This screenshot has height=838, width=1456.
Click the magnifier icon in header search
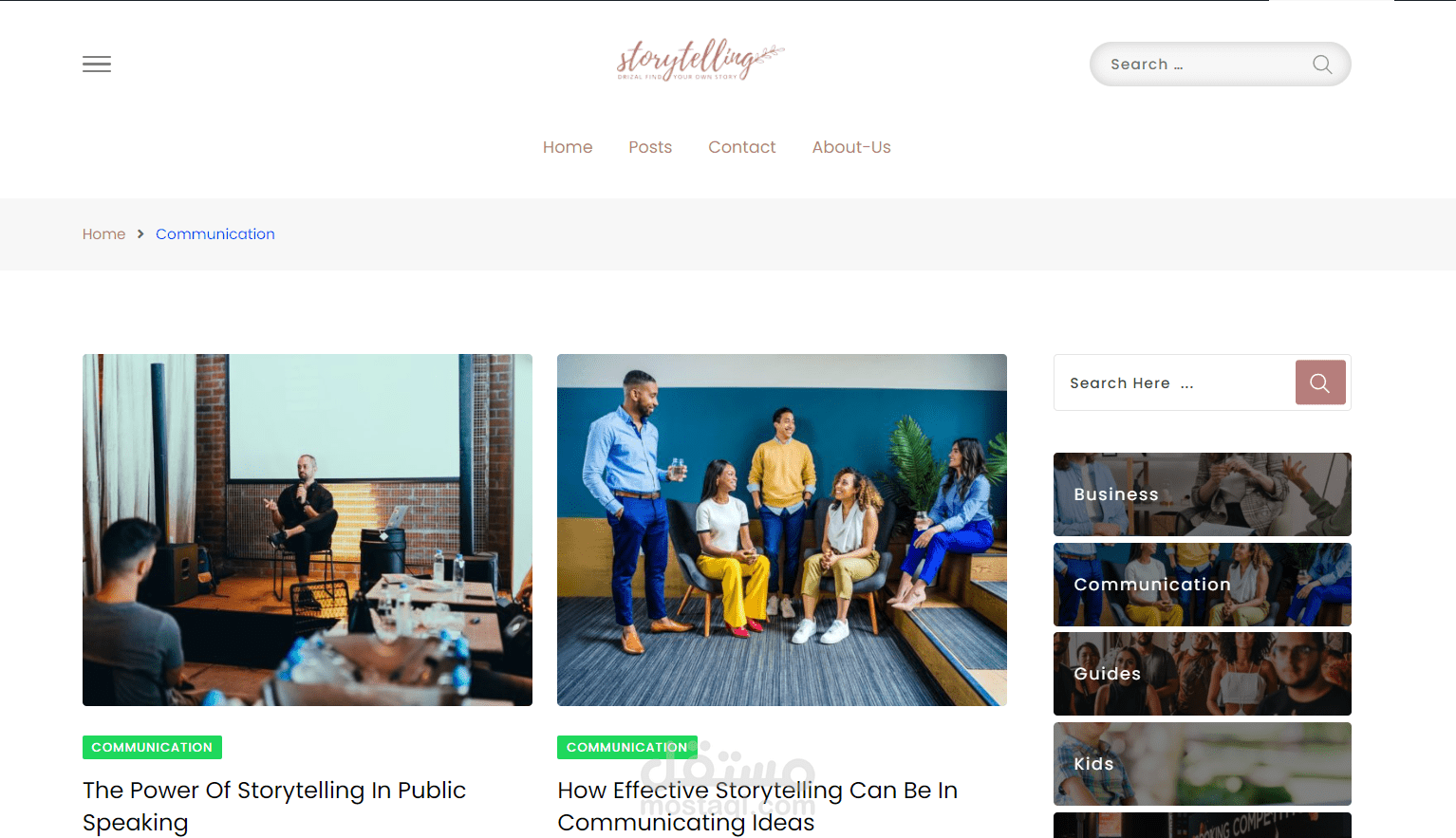coord(1322,65)
